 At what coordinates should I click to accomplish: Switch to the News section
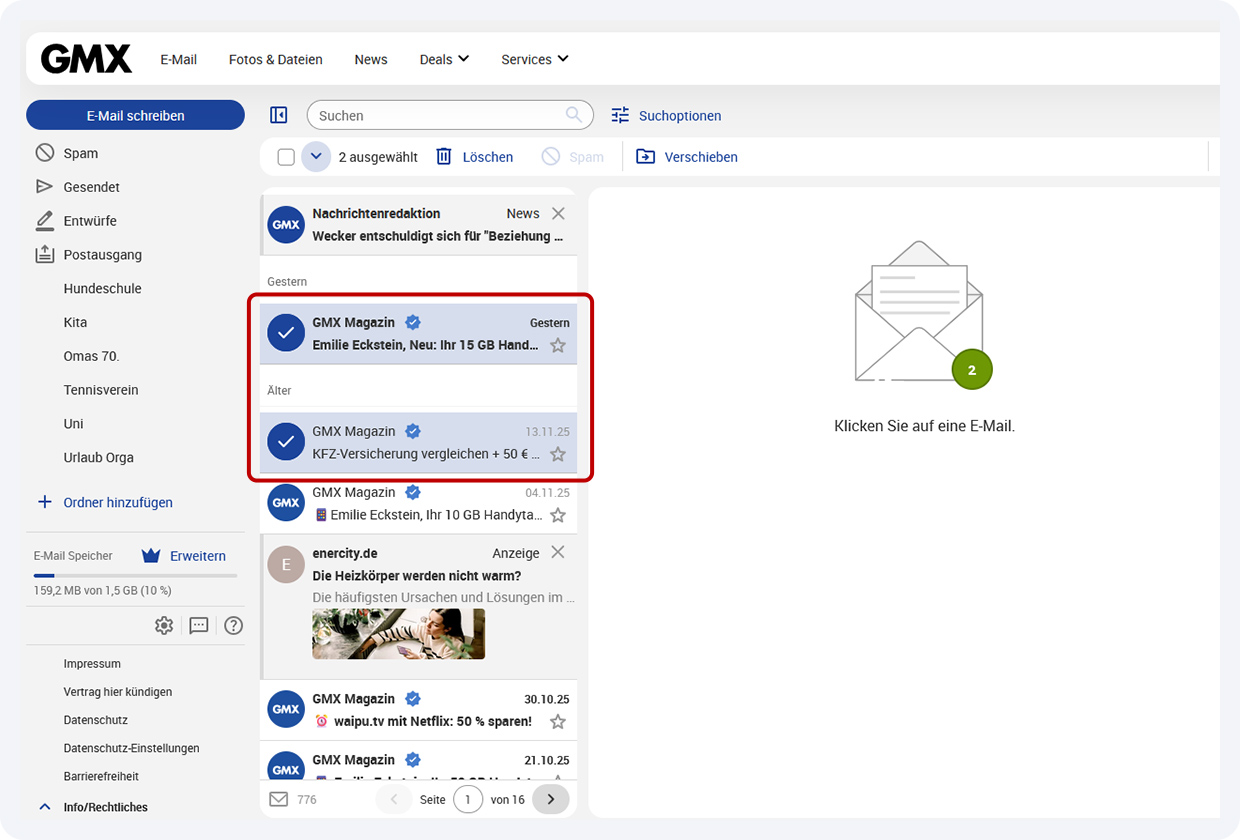[x=370, y=59]
